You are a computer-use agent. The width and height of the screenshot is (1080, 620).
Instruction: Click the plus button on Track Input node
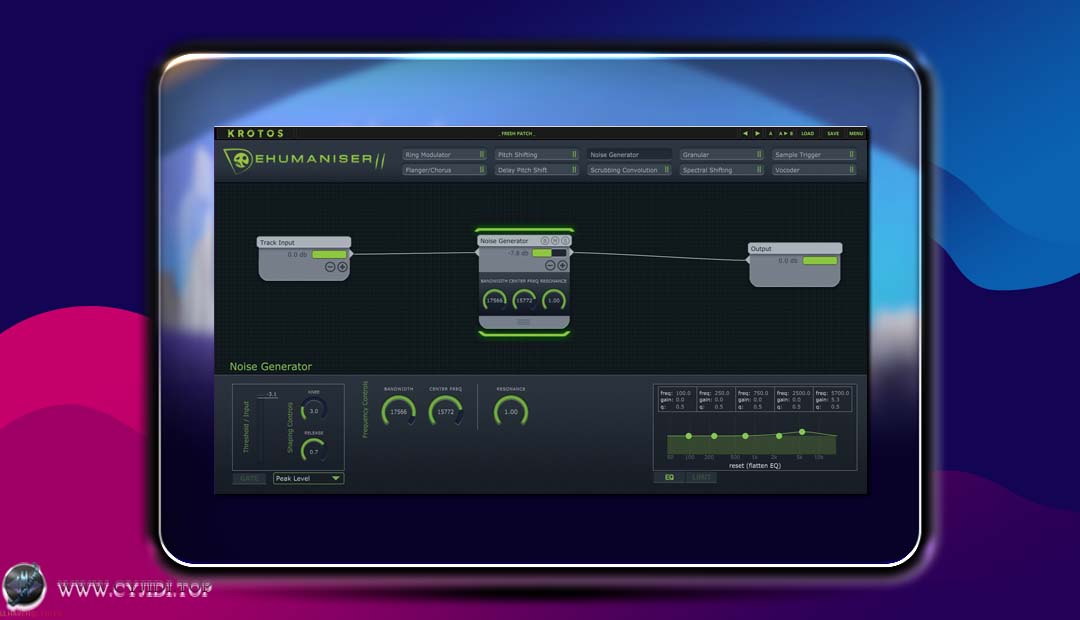(342, 267)
